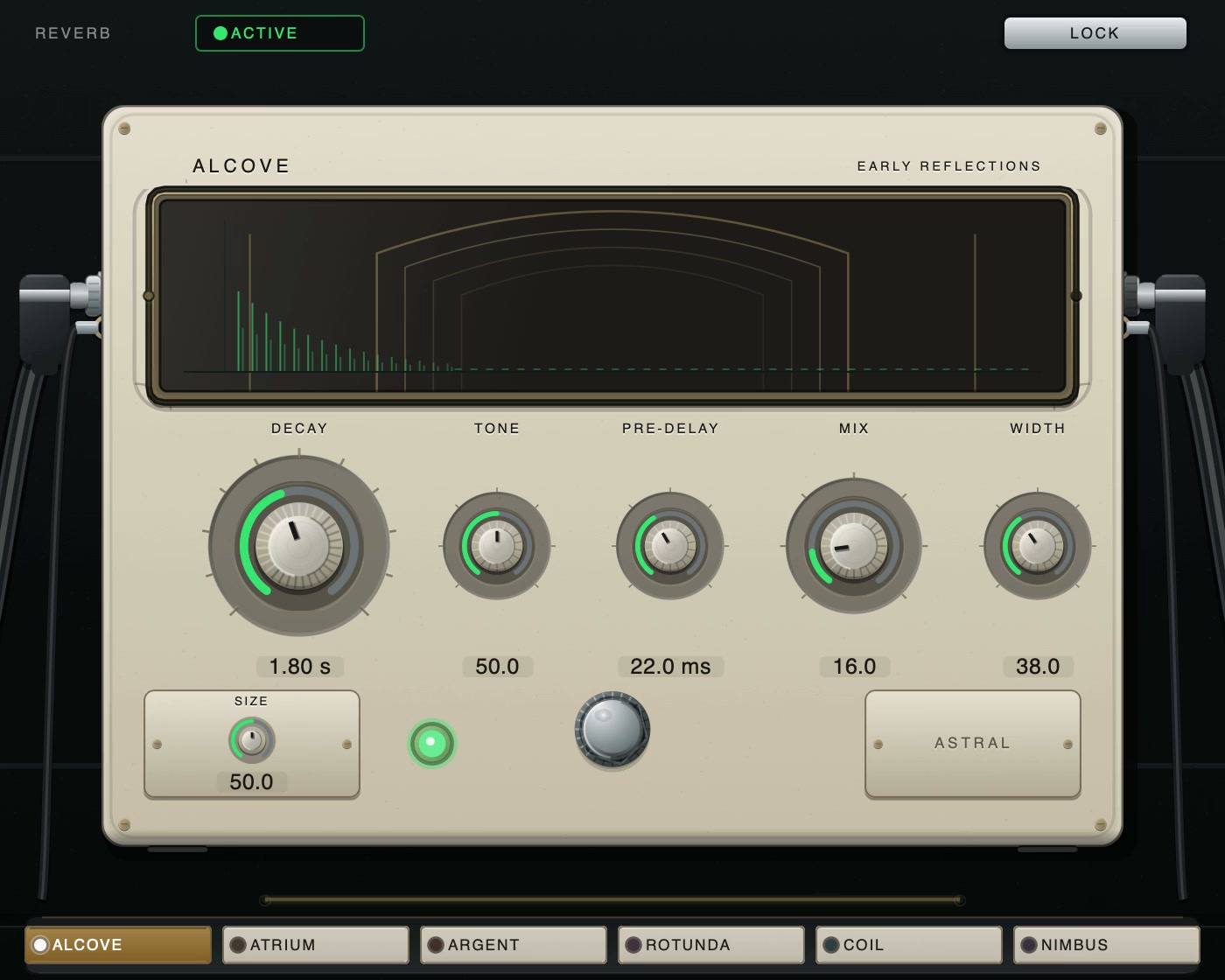Select the Atrium preset tab
Screen dimensions: 1225x980
coord(316,945)
